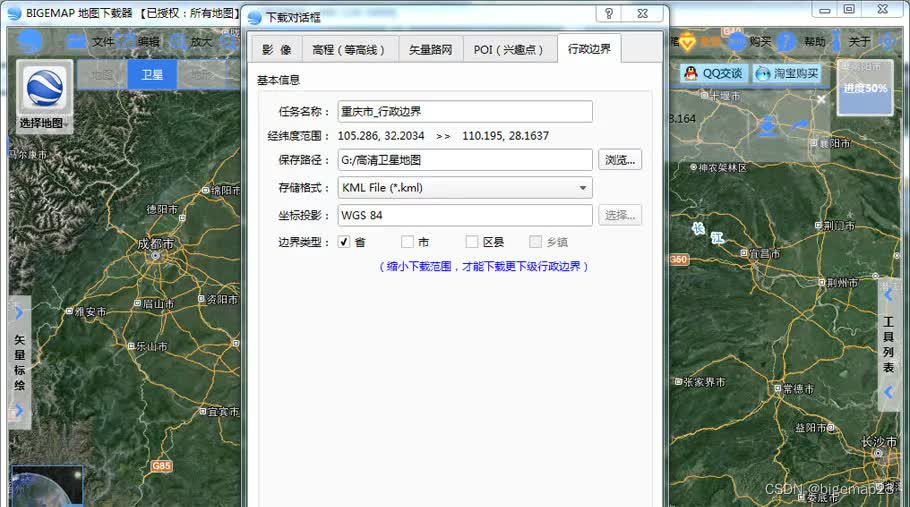Open the 文件 menu icon

(x=77, y=41)
